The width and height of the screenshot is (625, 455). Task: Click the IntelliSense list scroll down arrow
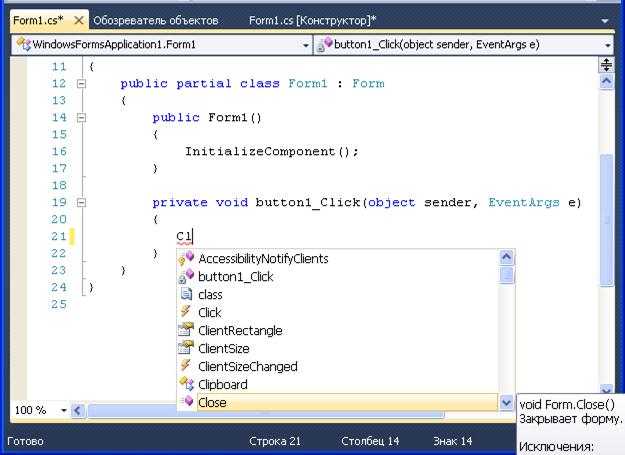click(x=506, y=403)
